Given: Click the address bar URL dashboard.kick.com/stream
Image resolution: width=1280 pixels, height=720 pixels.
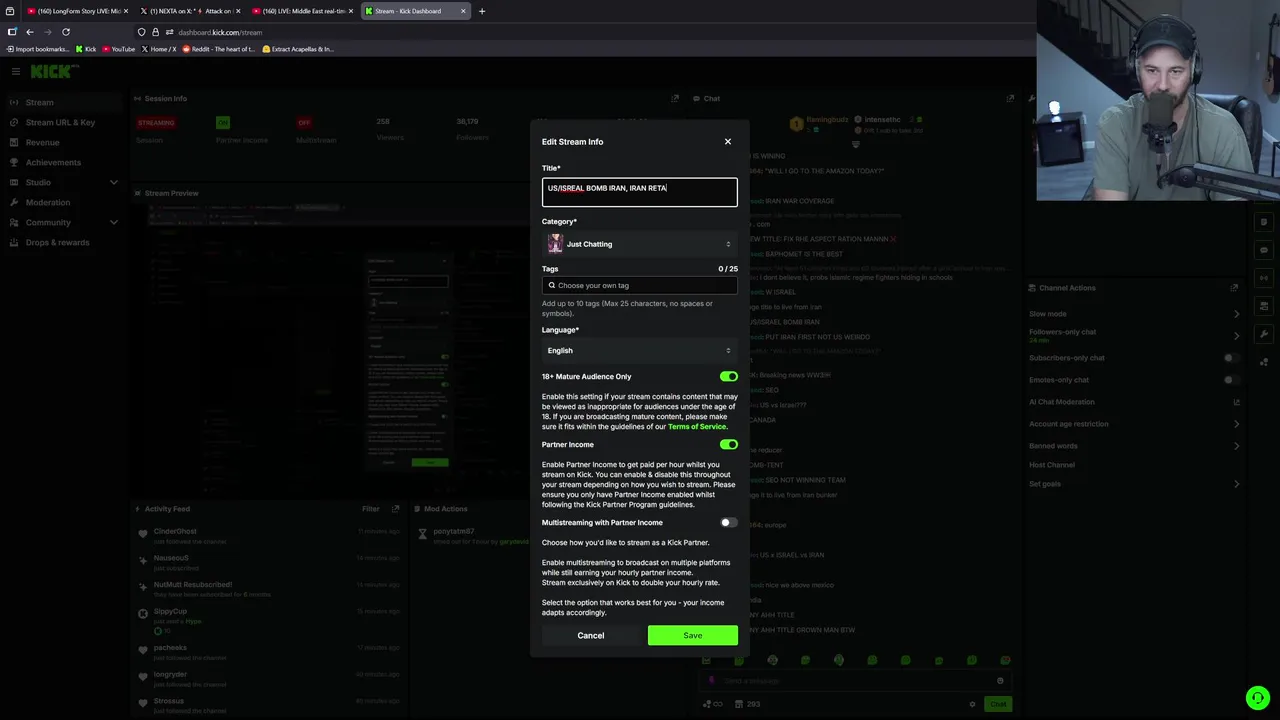Looking at the screenshot, I should [220, 32].
